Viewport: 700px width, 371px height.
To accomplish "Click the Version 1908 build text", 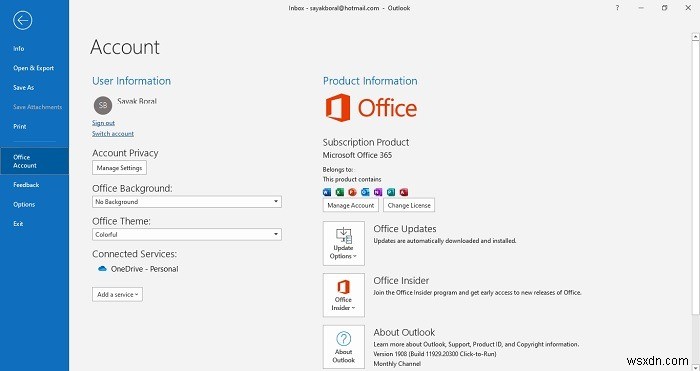I will tap(435, 354).
